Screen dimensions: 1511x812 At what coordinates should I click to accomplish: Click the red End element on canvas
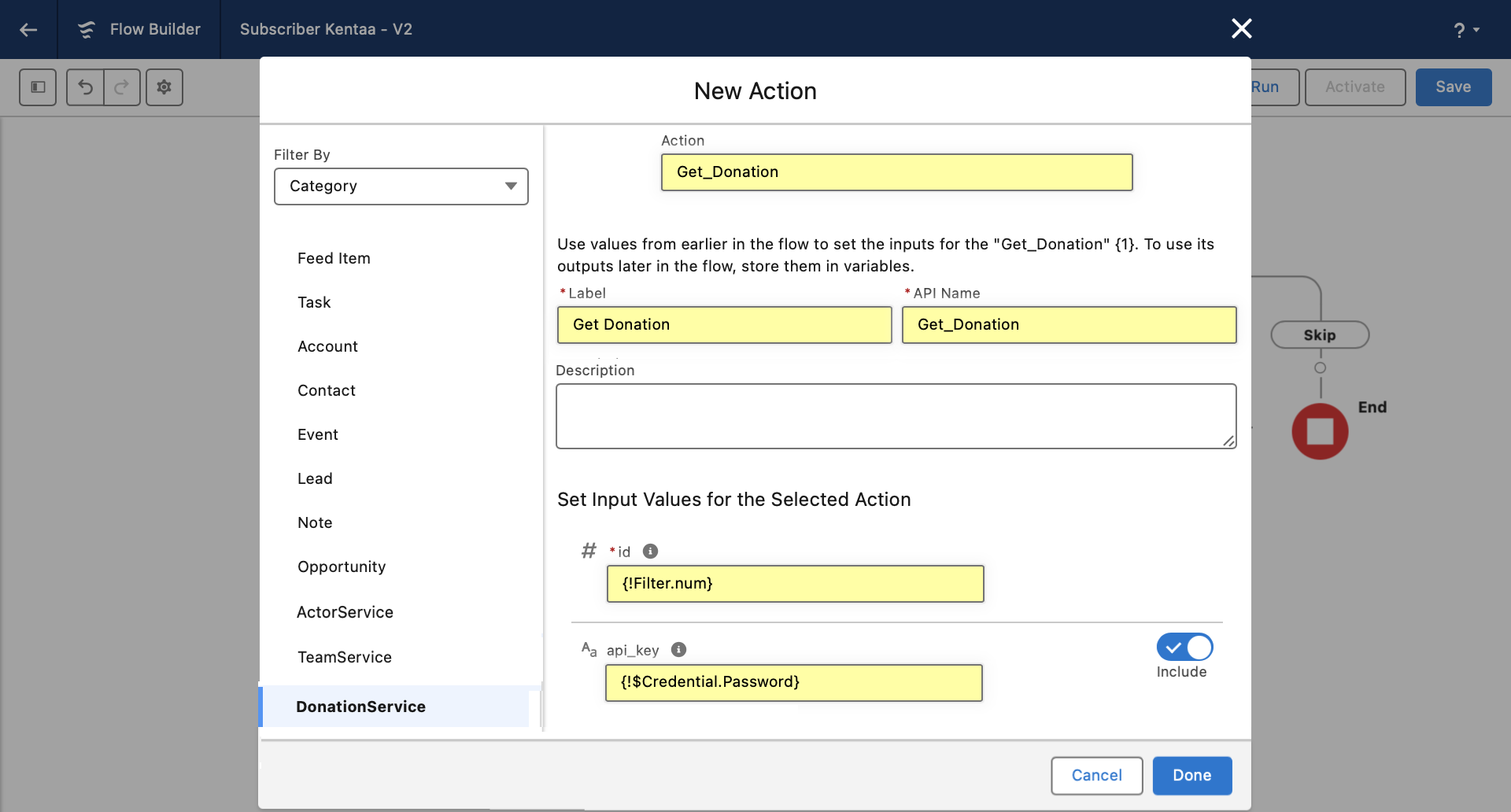click(x=1320, y=431)
